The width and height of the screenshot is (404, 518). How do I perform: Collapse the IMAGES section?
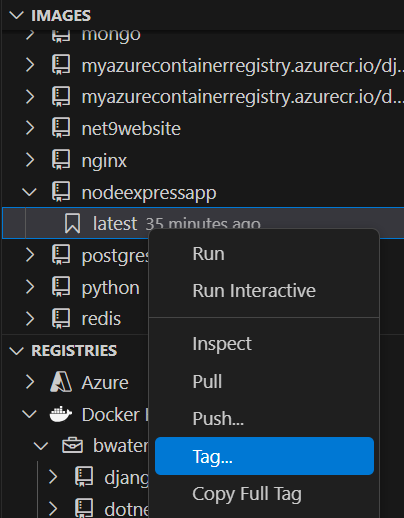pos(17,15)
